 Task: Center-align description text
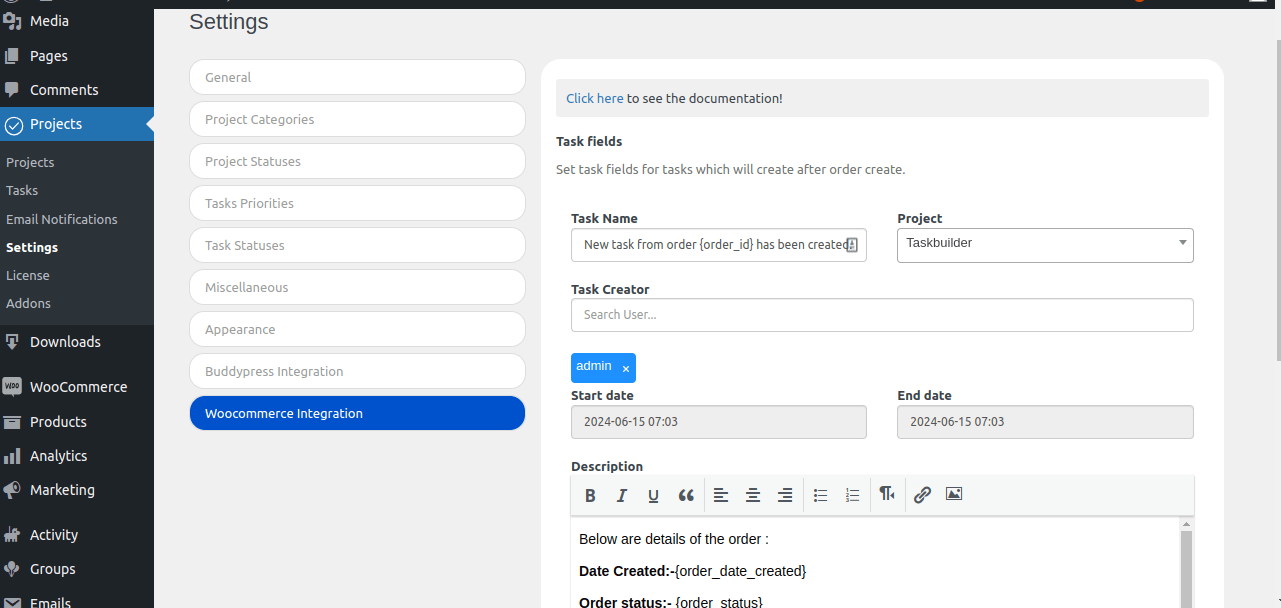point(753,495)
